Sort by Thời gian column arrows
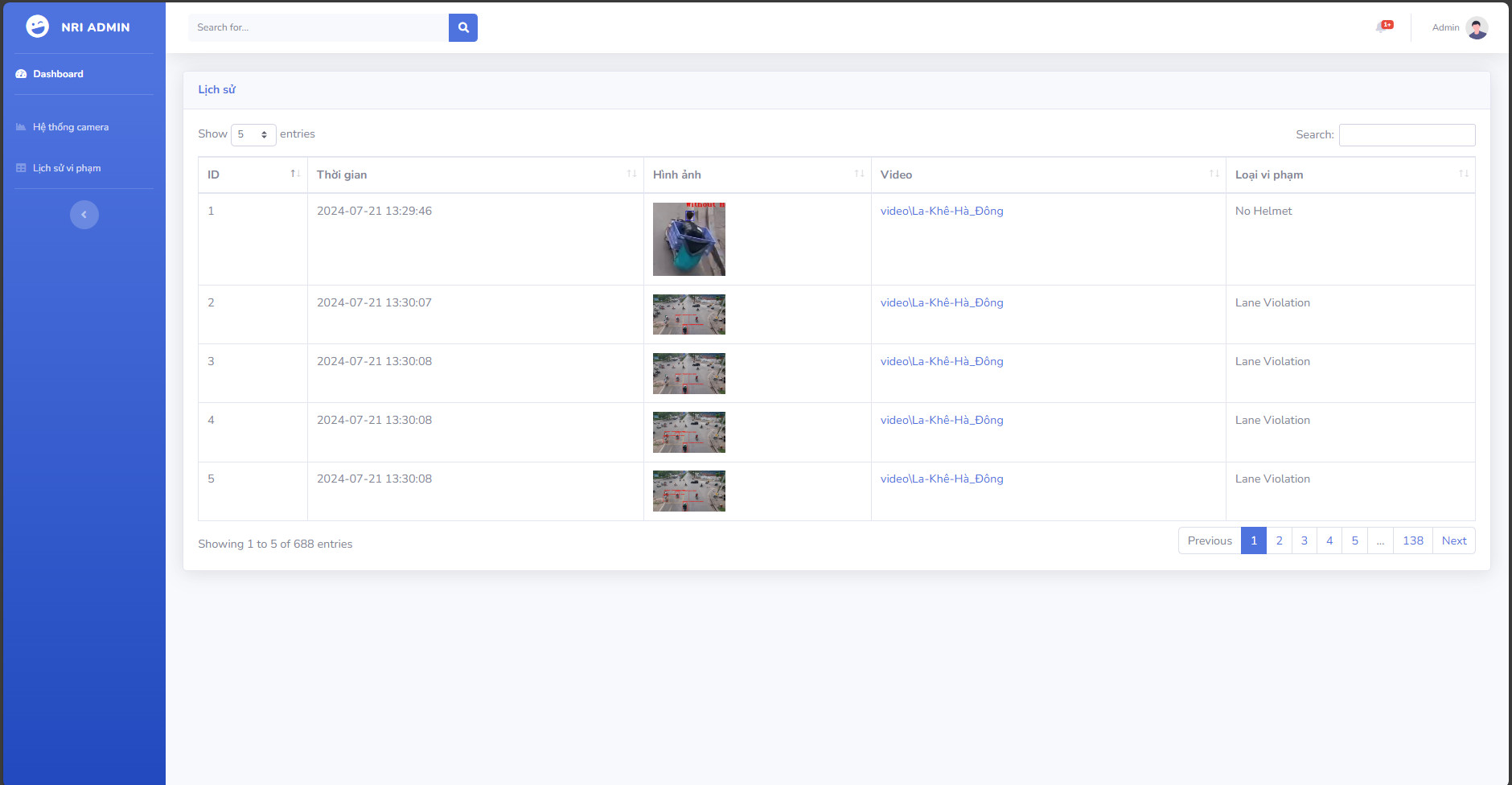The height and width of the screenshot is (785, 1512). point(631,174)
